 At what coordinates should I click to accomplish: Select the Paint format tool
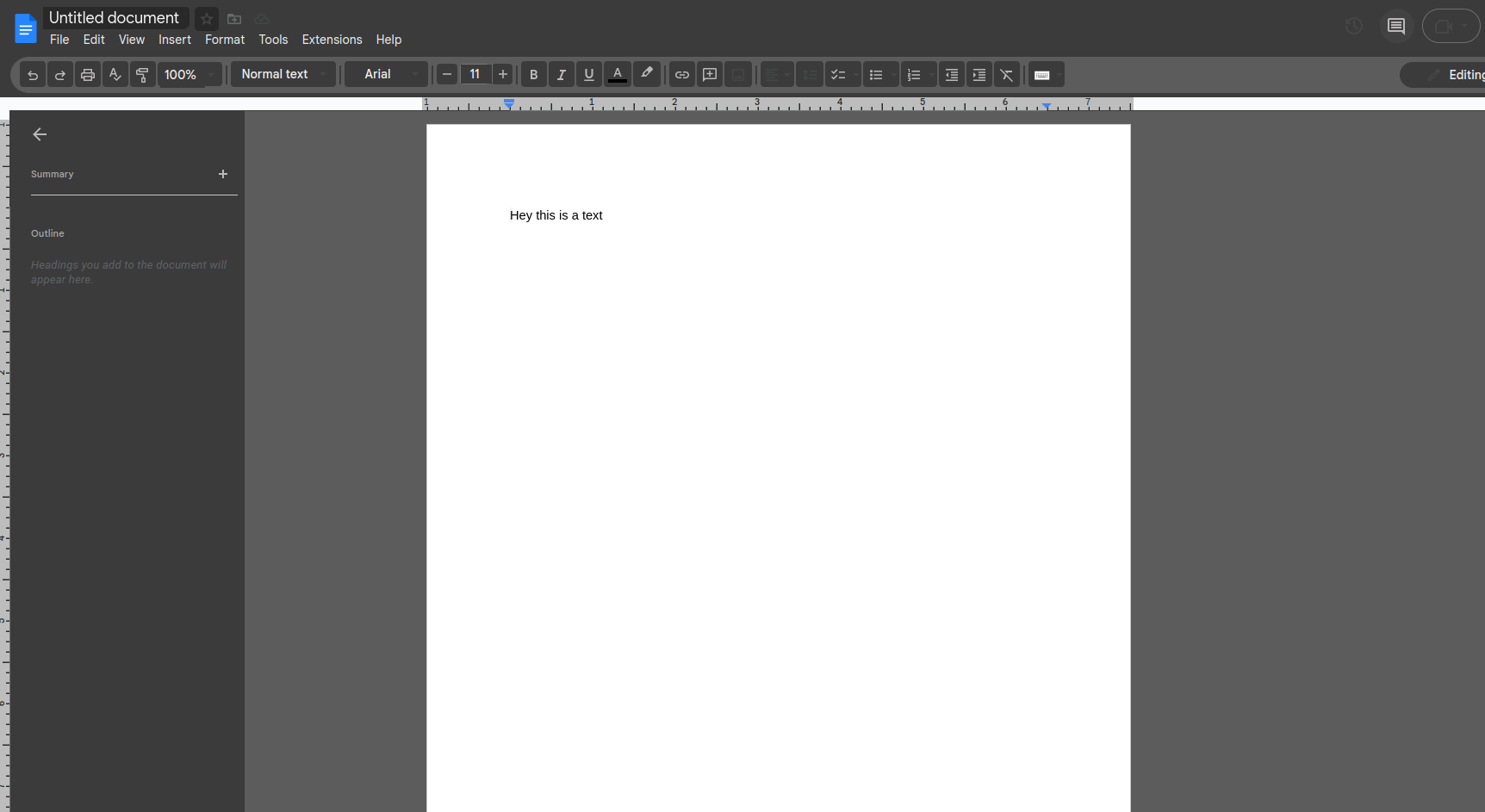pyautogui.click(x=142, y=74)
